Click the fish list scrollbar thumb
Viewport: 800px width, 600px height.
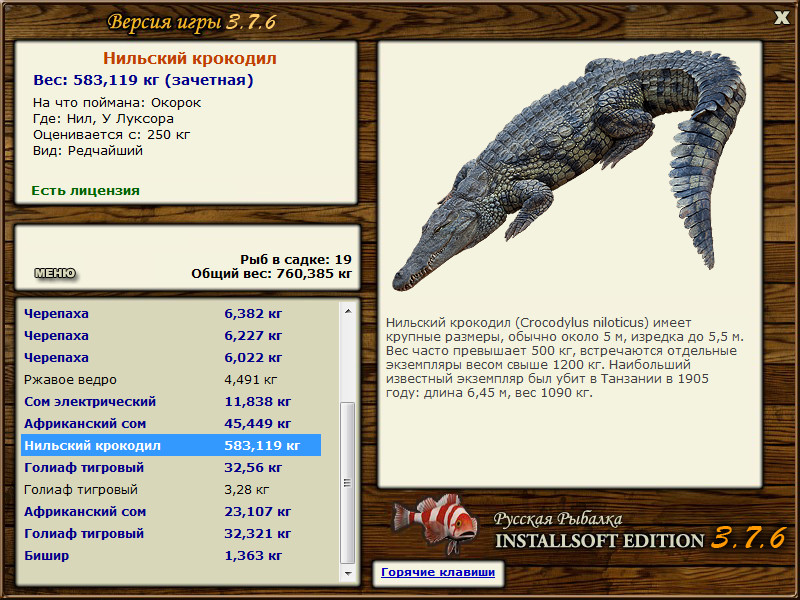(x=348, y=483)
